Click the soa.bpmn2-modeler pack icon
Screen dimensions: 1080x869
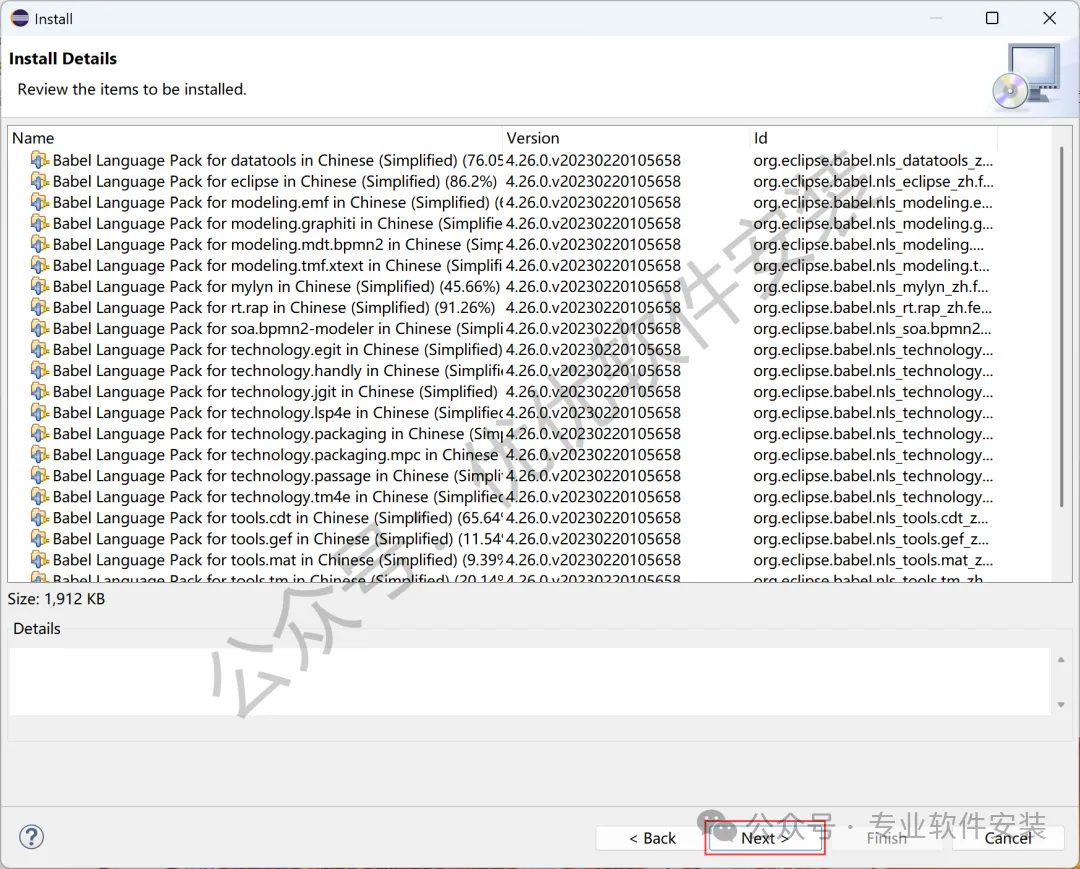[40, 328]
